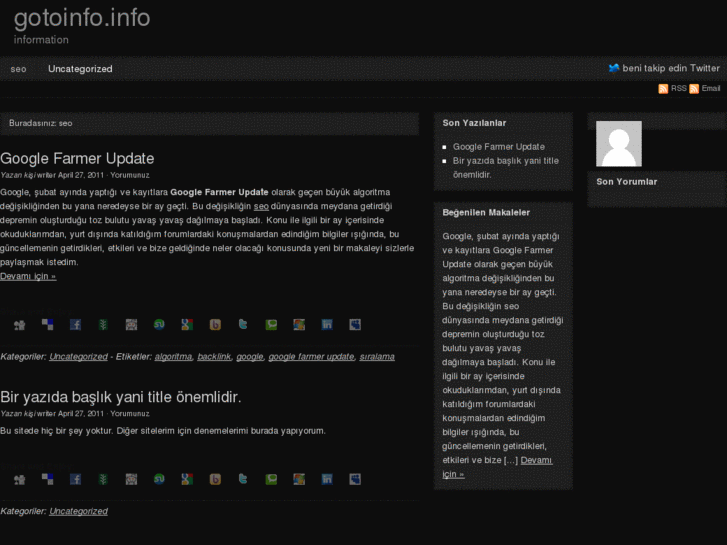
Task: Share Google Farmer Update post on LinkedIn
Action: (327, 325)
